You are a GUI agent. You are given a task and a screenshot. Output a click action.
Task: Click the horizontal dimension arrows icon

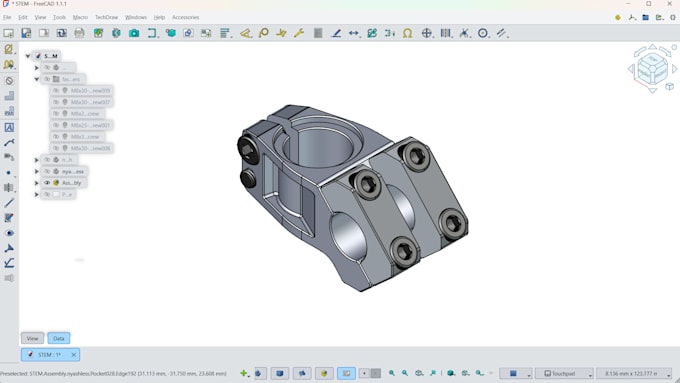click(x=354, y=33)
